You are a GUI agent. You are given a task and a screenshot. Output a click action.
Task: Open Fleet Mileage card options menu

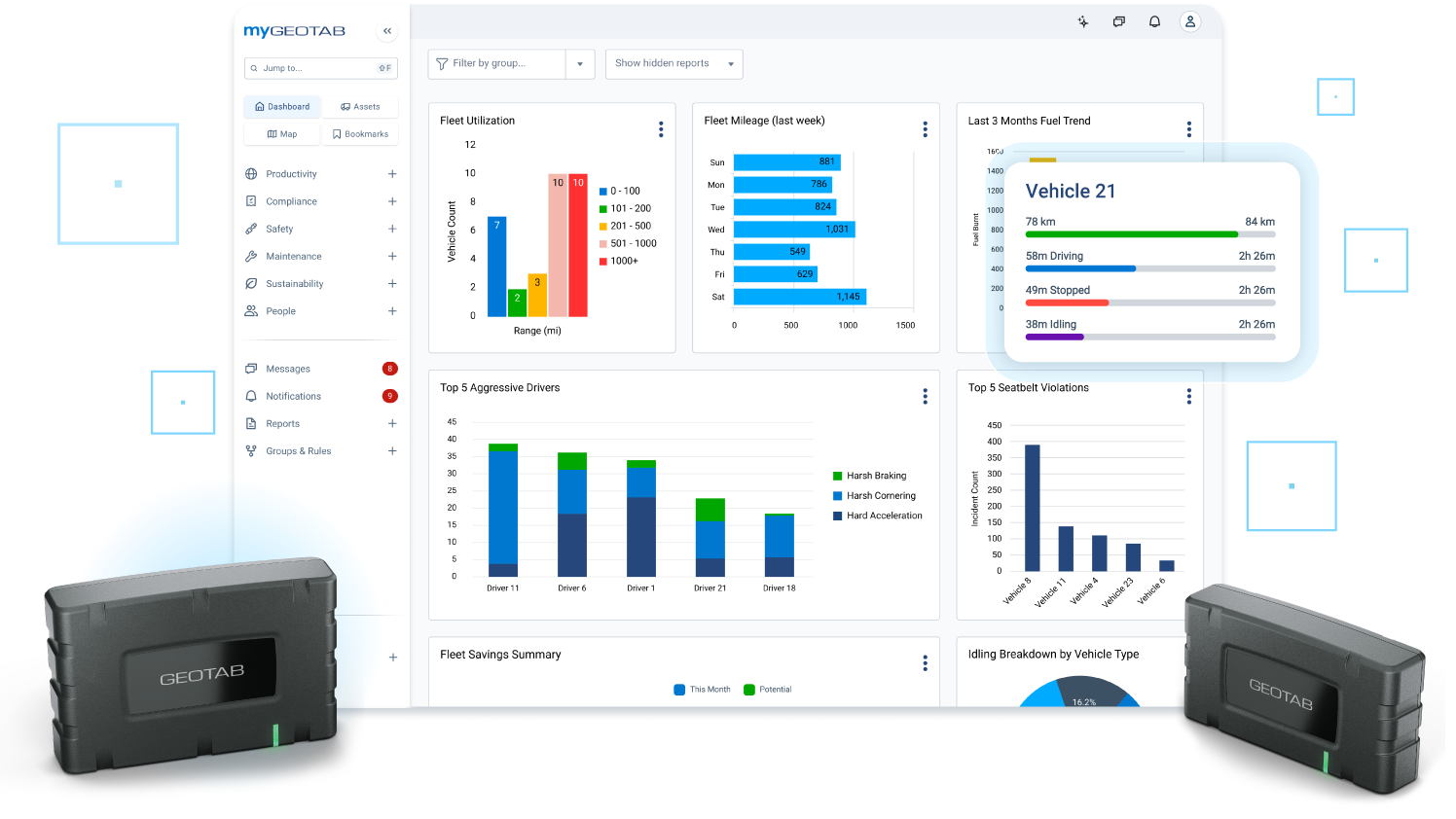tap(925, 129)
